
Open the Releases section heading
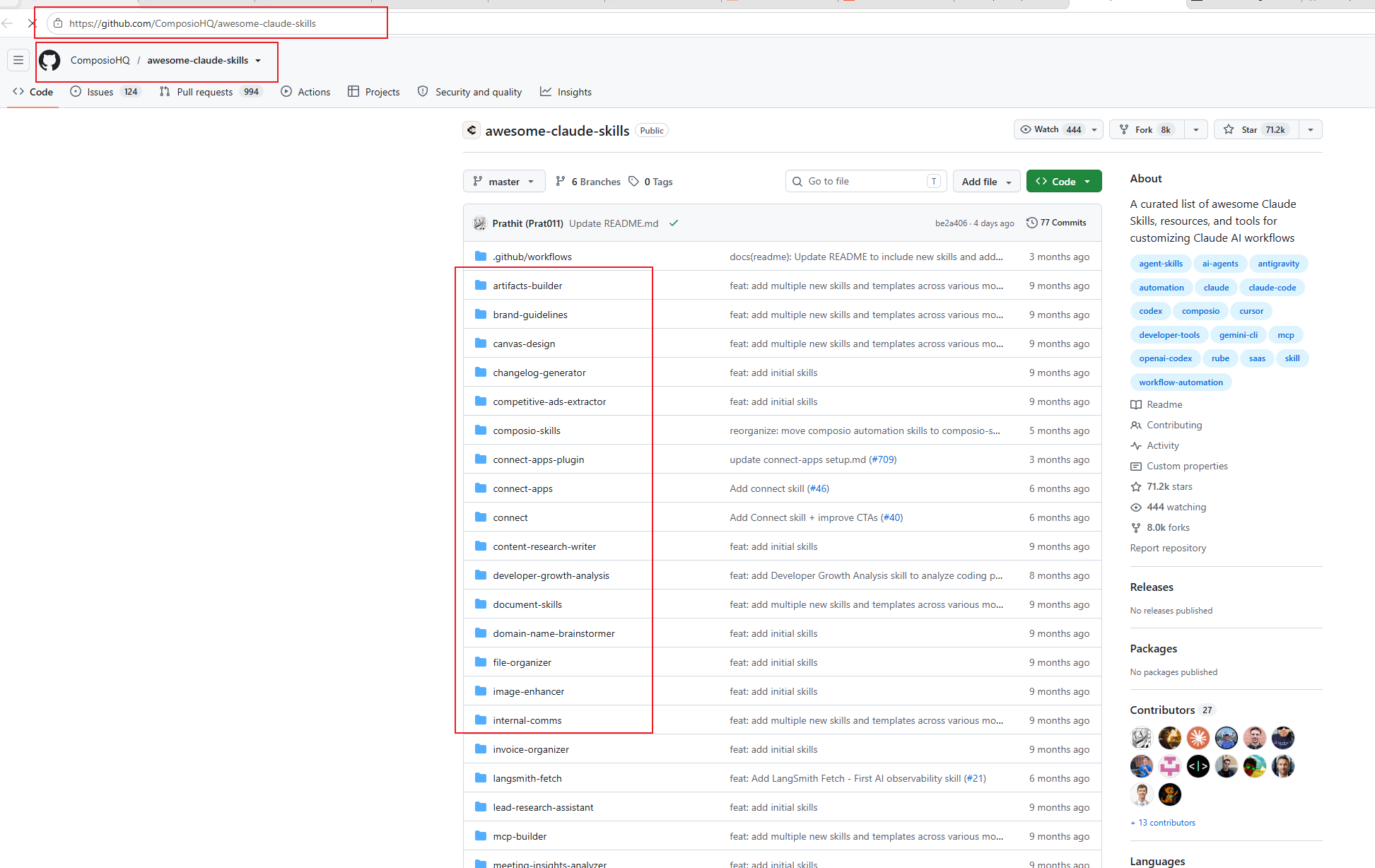[x=1152, y=587]
